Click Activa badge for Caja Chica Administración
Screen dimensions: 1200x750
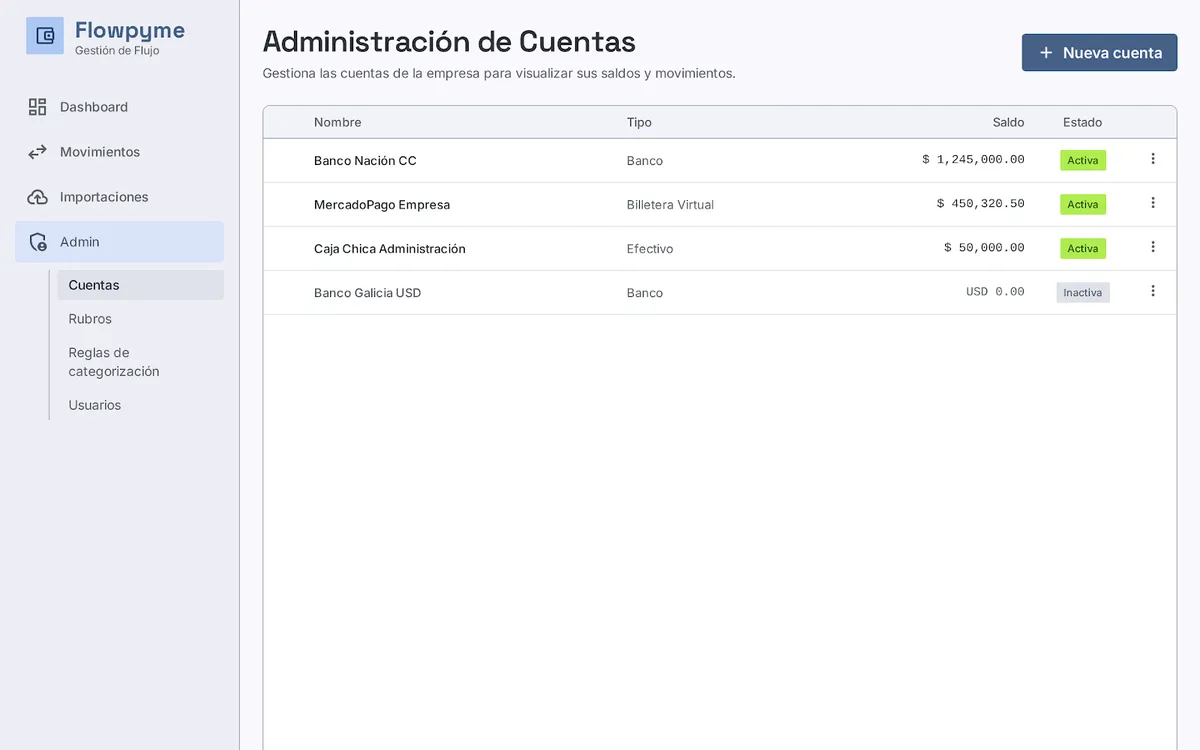[x=1083, y=248]
